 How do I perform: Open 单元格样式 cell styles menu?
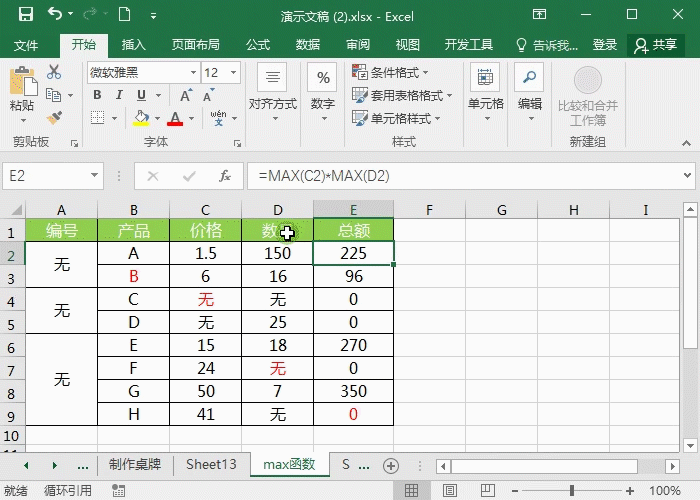pyautogui.click(x=396, y=118)
